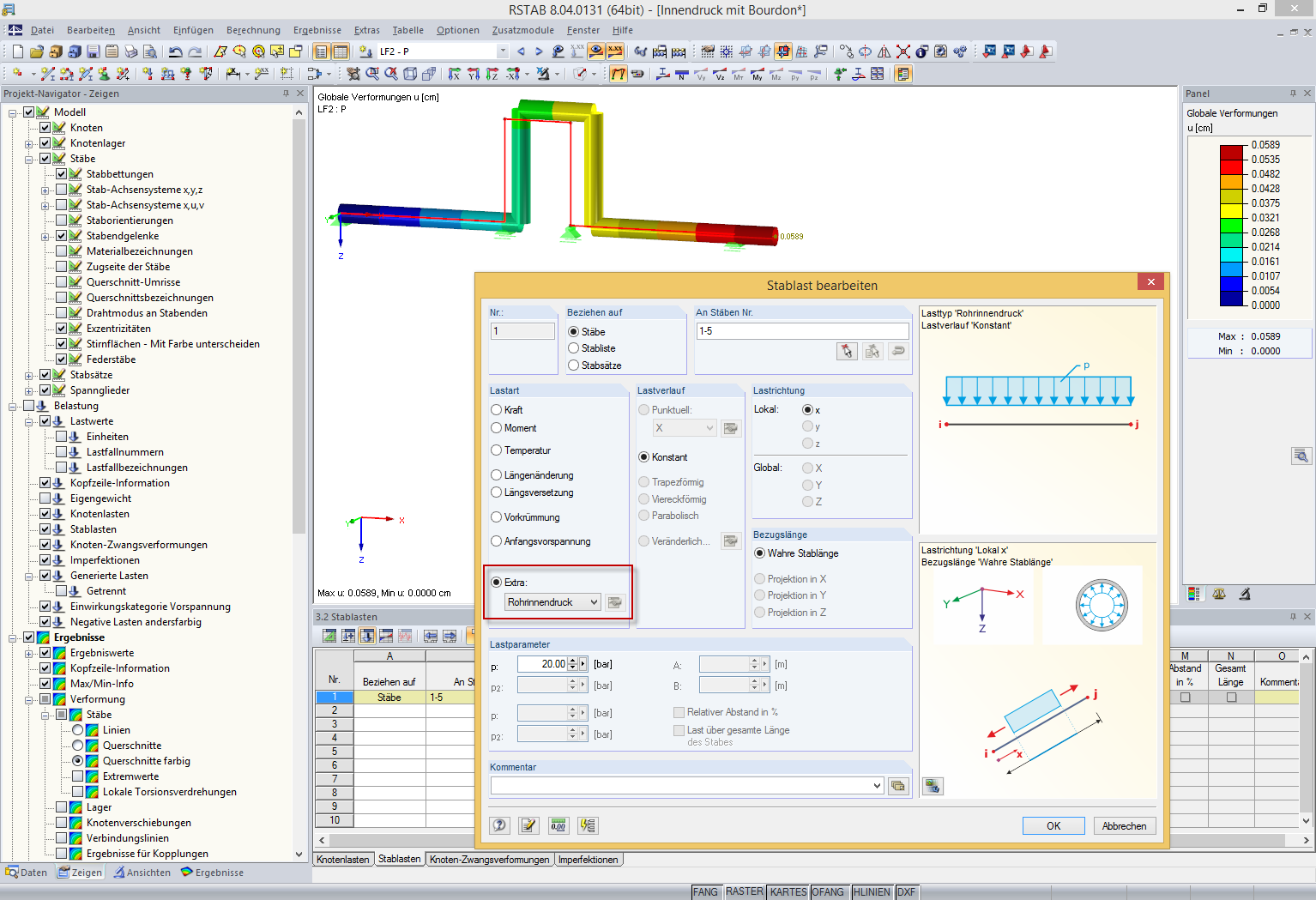Click the view in Z direction icon
Image resolution: width=1316 pixels, height=900 pixels.
492,74
